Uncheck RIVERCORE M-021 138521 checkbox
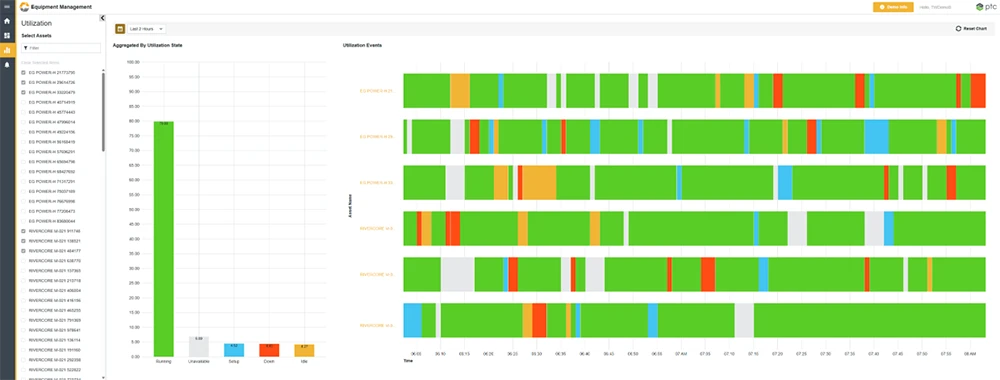 coord(24,241)
